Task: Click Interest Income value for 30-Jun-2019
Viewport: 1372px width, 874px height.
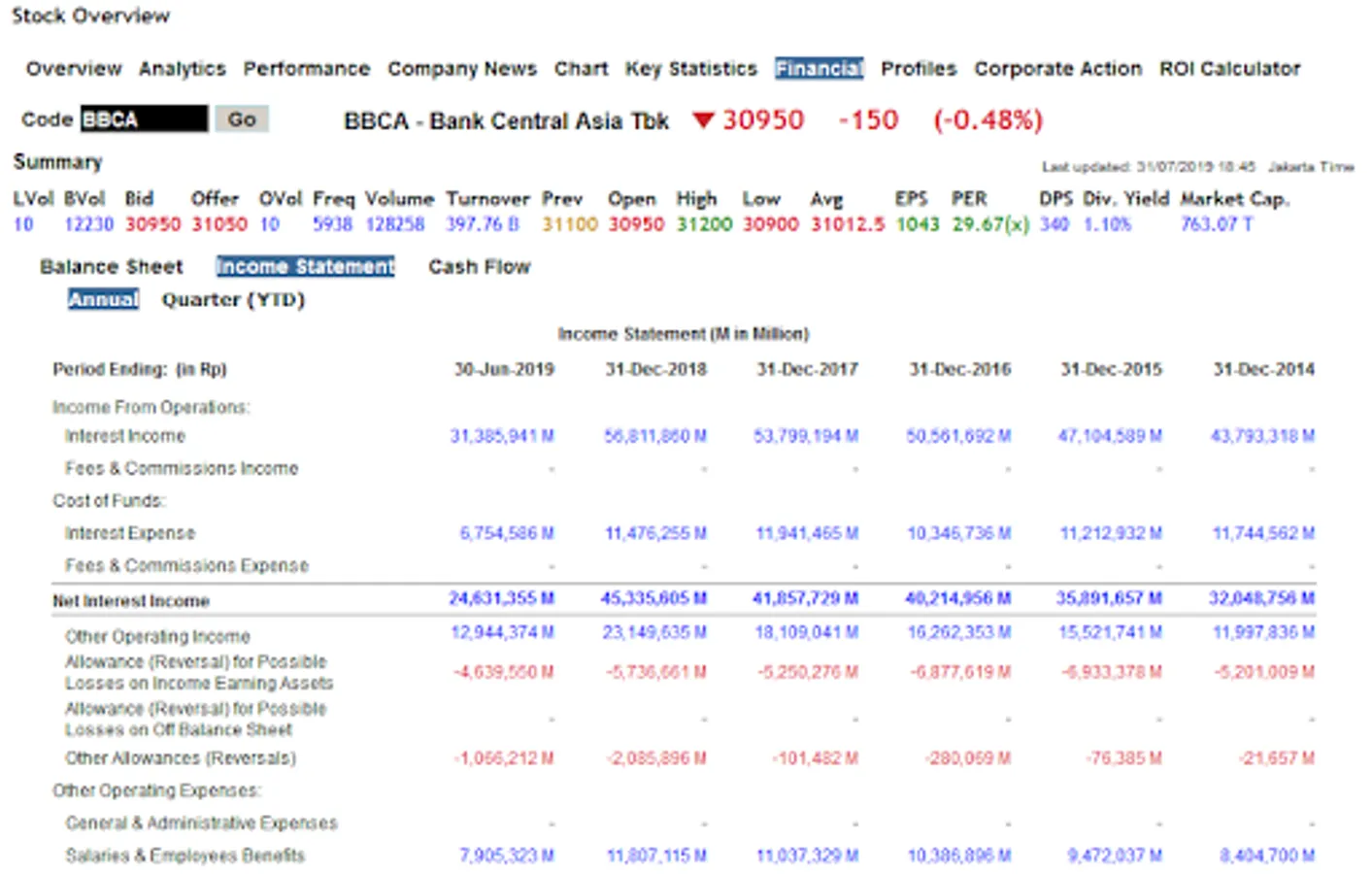Action: coord(502,436)
